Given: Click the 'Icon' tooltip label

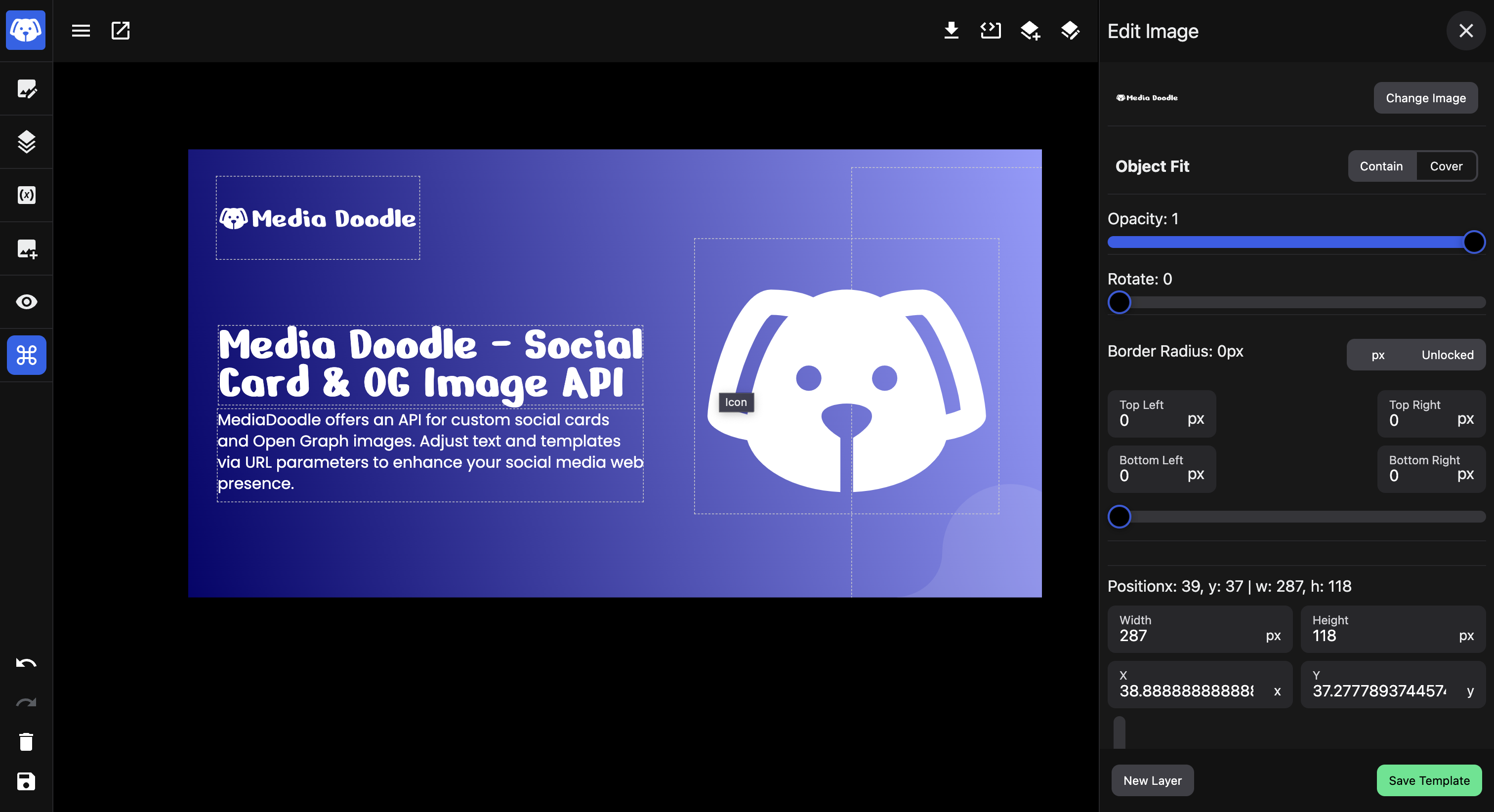Looking at the screenshot, I should pyautogui.click(x=736, y=403).
